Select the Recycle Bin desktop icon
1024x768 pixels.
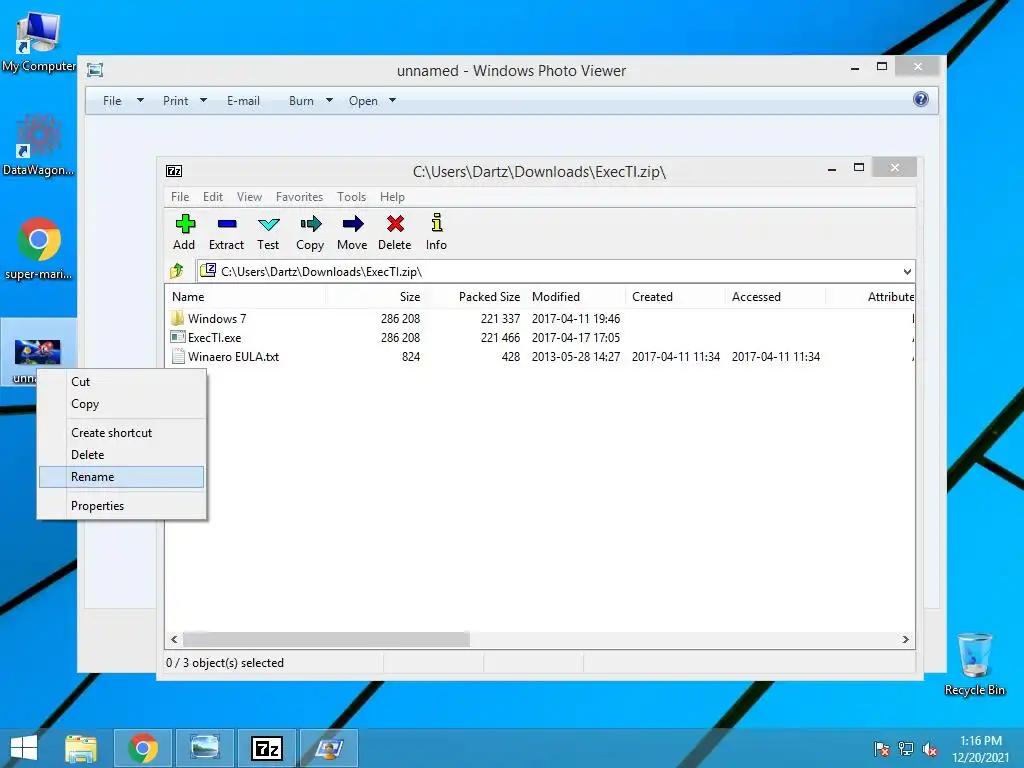click(974, 664)
